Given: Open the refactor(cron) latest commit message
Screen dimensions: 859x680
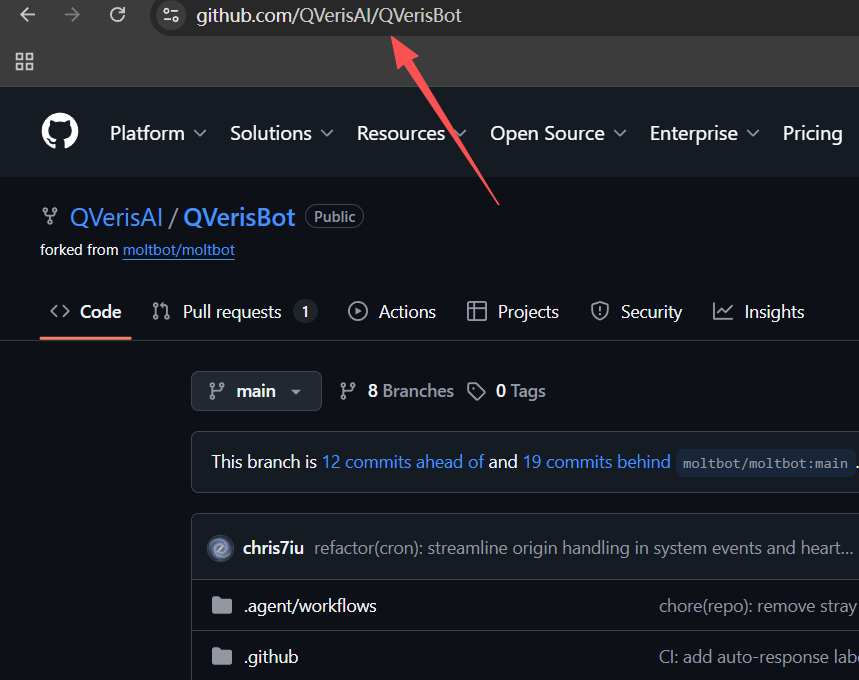Looking at the screenshot, I should (x=583, y=548).
